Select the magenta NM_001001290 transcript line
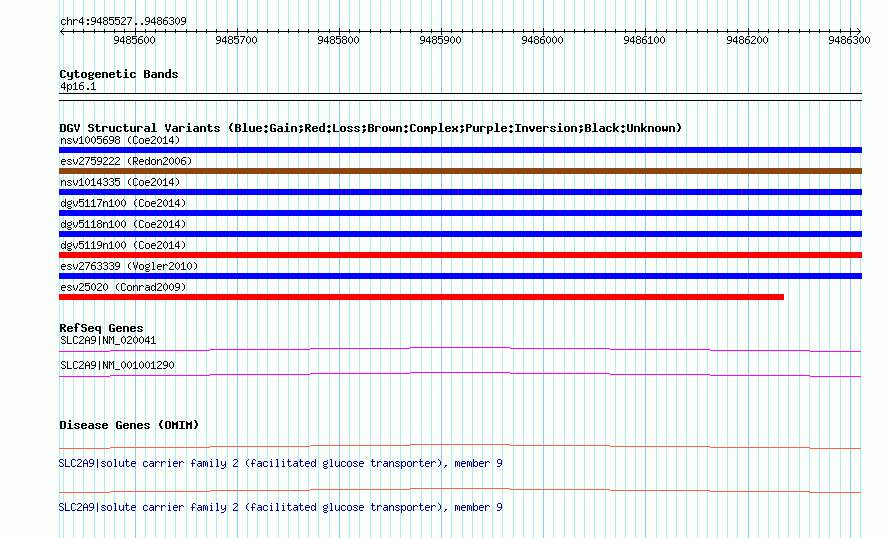Image resolution: width=890 pixels, height=538 pixels. tap(460, 374)
